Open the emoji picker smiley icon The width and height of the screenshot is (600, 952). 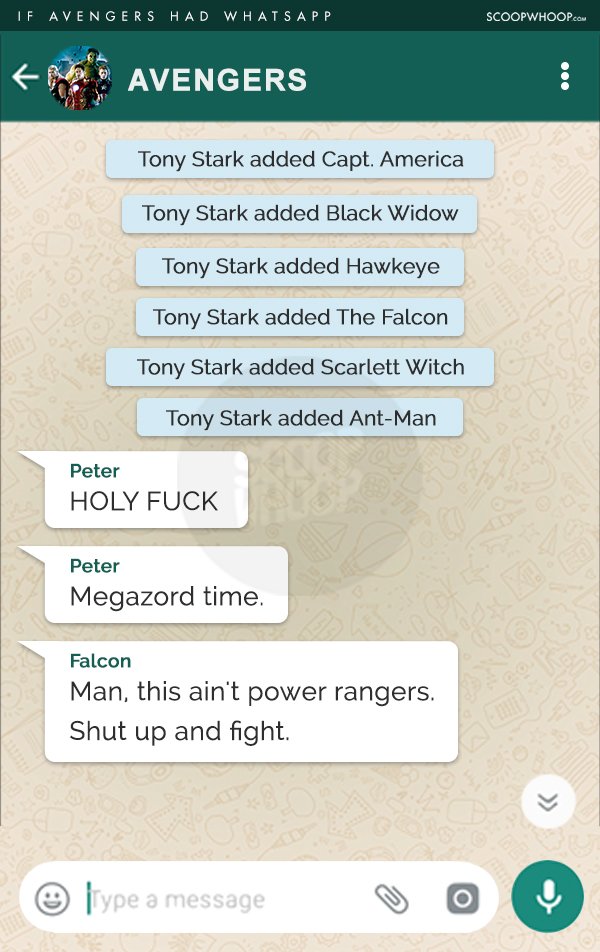tap(52, 899)
